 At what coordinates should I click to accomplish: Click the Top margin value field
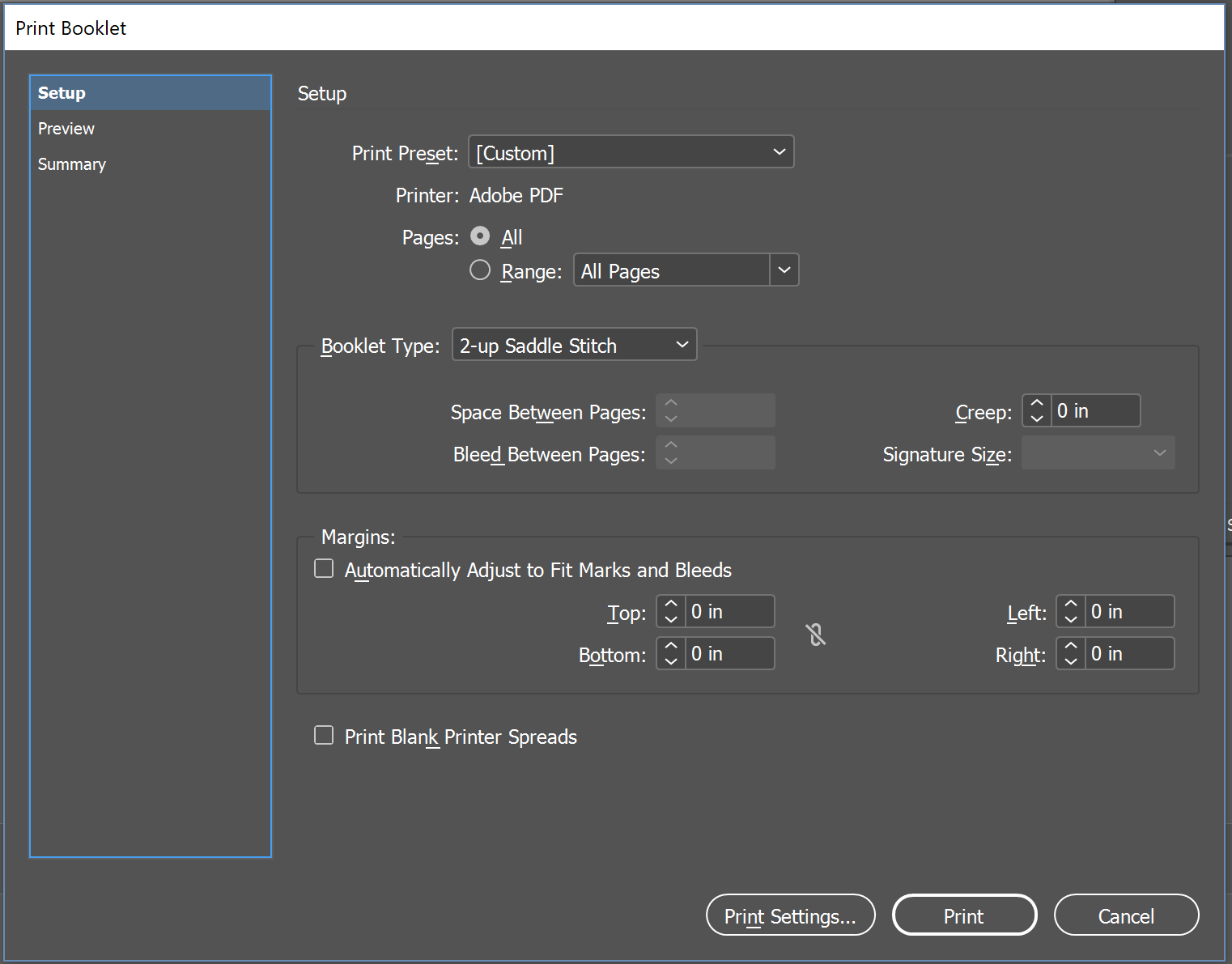[729, 611]
